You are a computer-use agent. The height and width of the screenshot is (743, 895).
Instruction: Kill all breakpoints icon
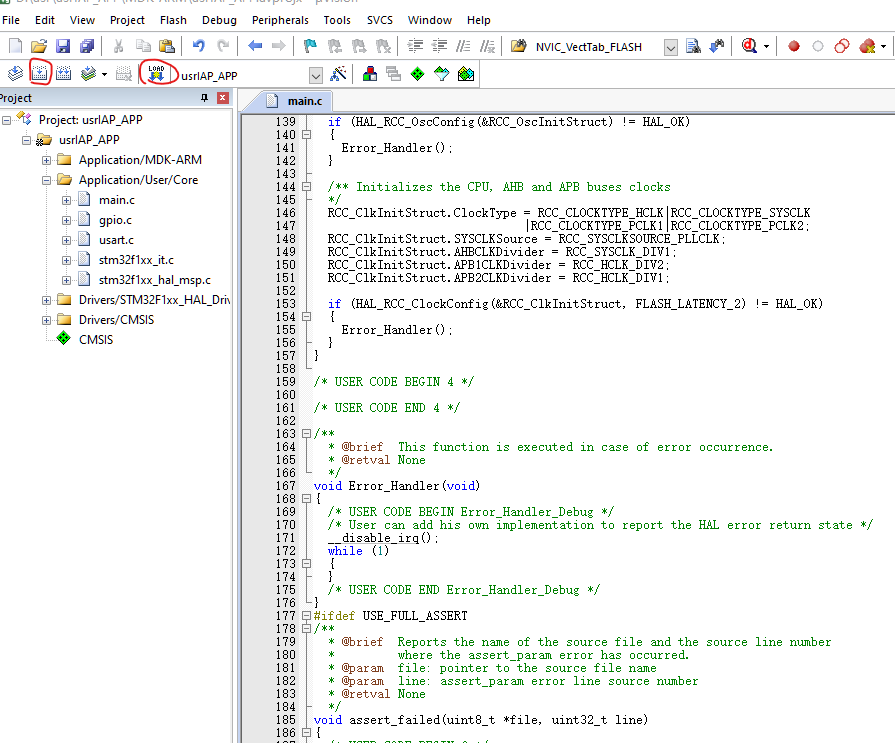point(867,46)
